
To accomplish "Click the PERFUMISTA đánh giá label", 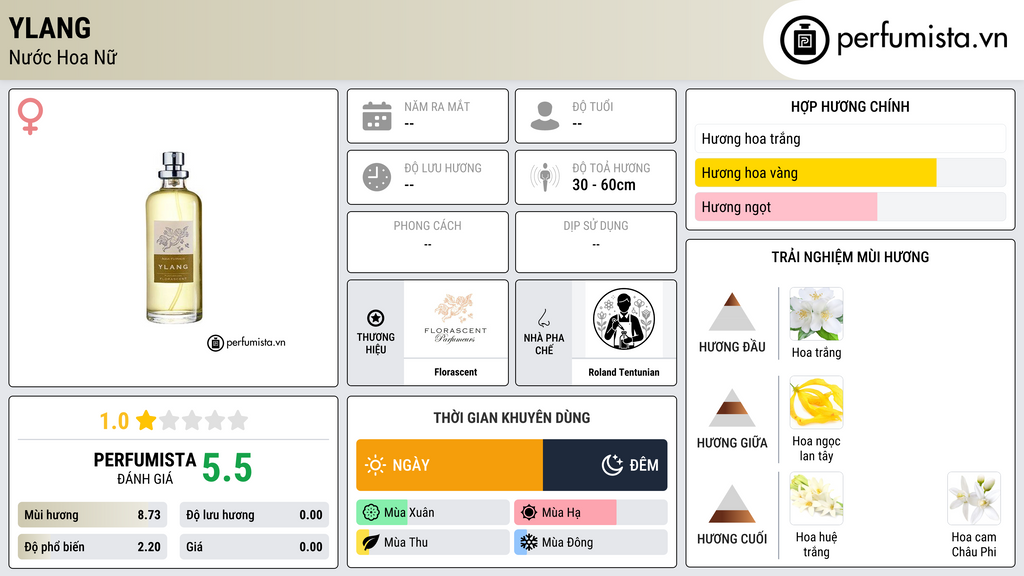I will pos(145,468).
